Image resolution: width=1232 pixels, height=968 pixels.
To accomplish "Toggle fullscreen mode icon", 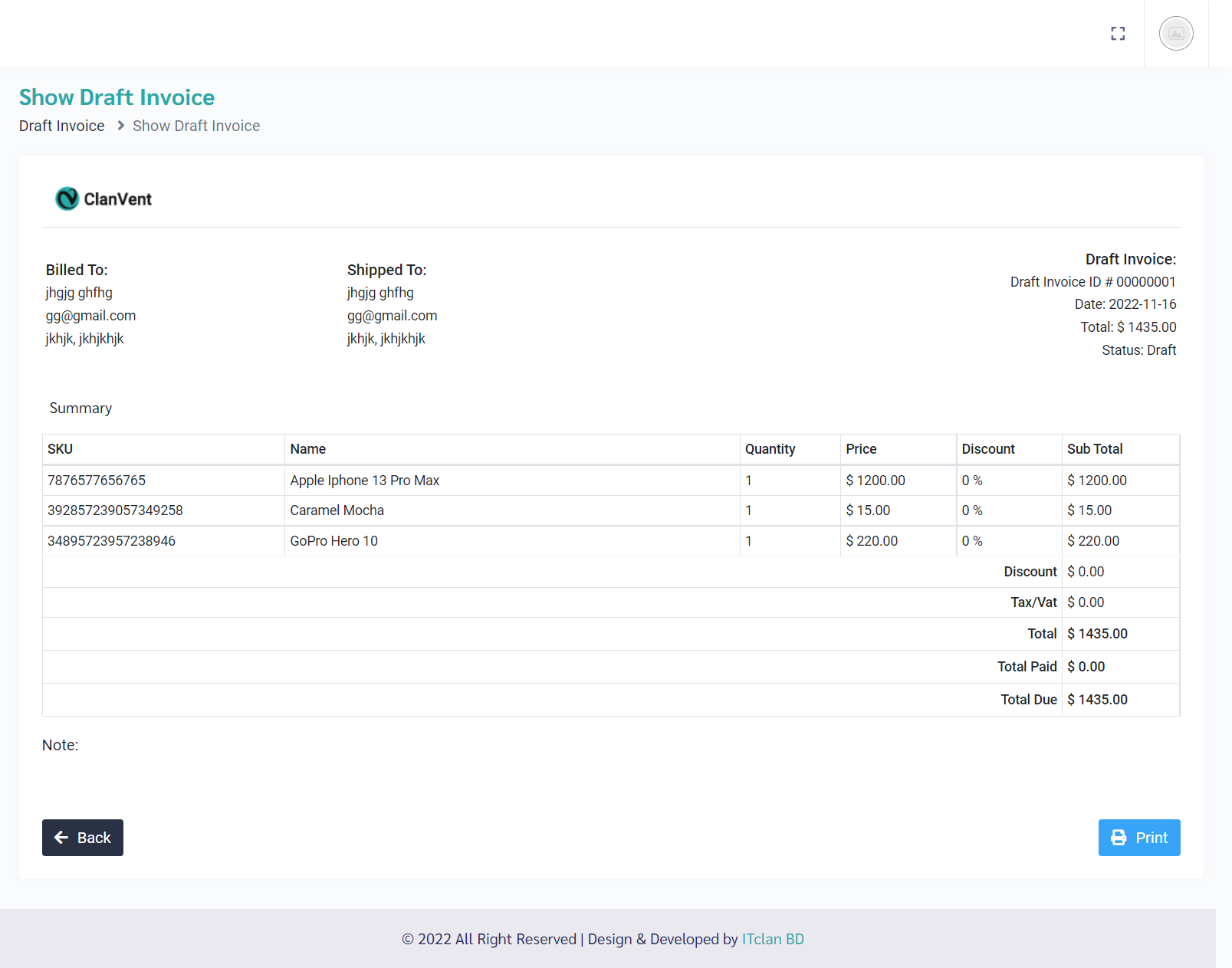I will tap(1118, 34).
